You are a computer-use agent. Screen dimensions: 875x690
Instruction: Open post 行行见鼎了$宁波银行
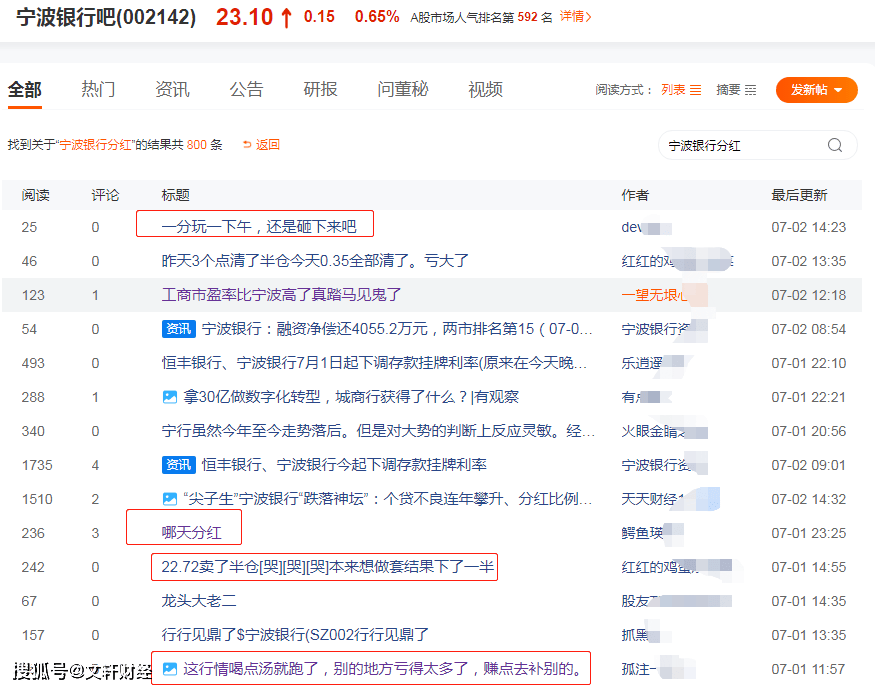(295, 635)
